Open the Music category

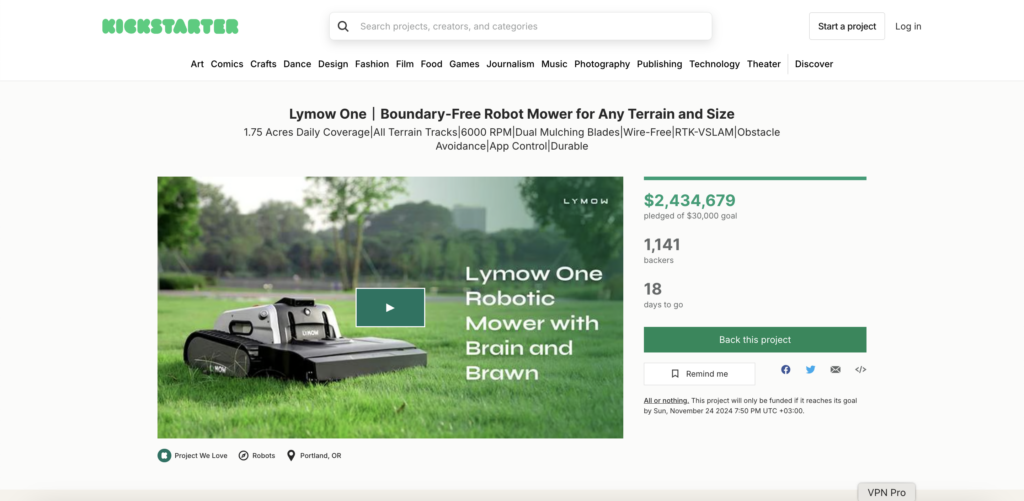tap(554, 64)
